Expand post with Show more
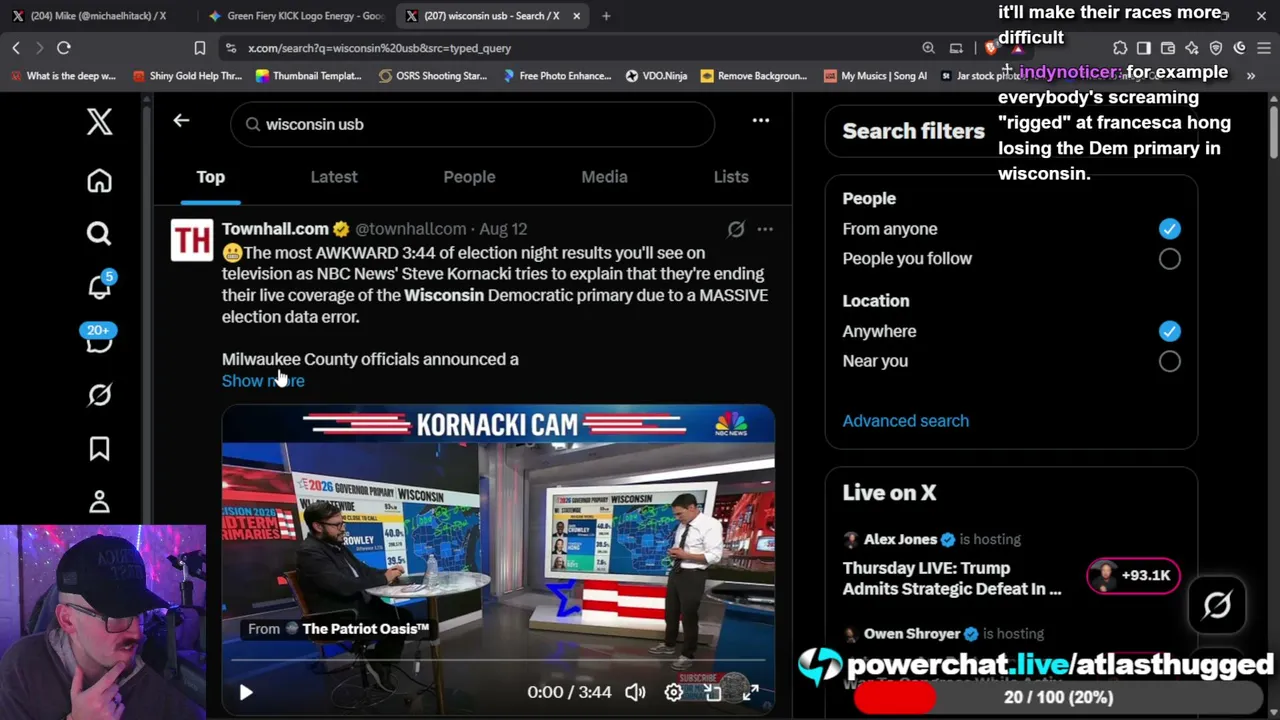 [263, 381]
